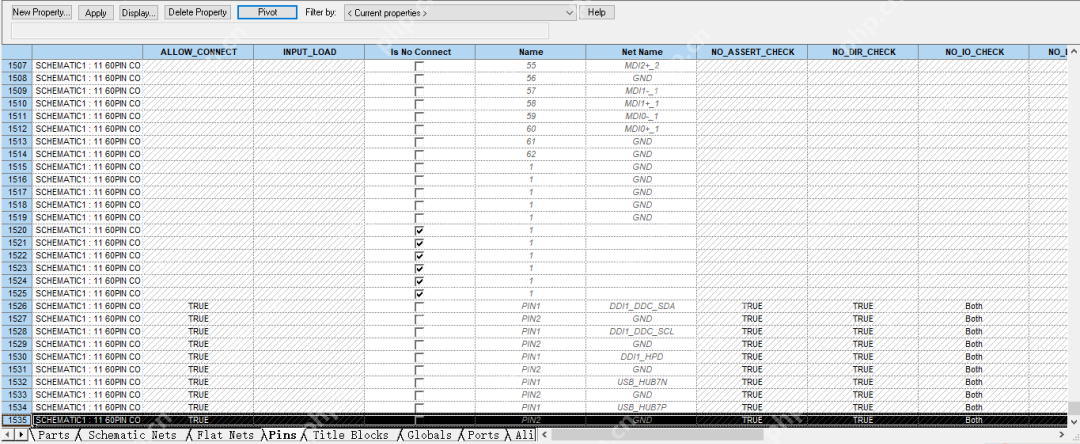Check Is No Connect for row 1507
1080x444 pixels.
coord(419,66)
